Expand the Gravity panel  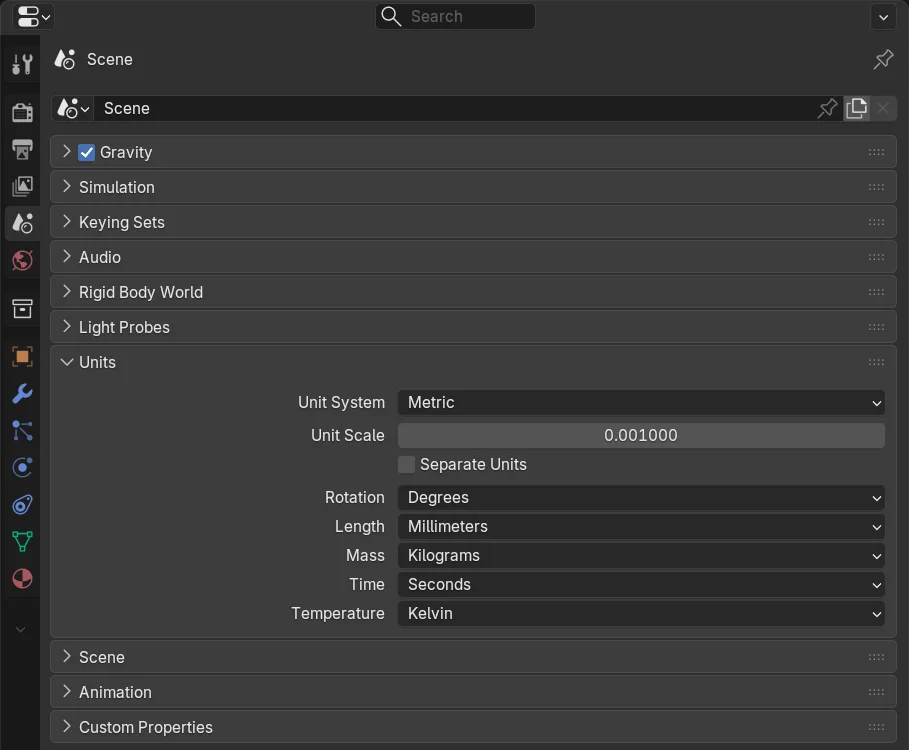67,152
